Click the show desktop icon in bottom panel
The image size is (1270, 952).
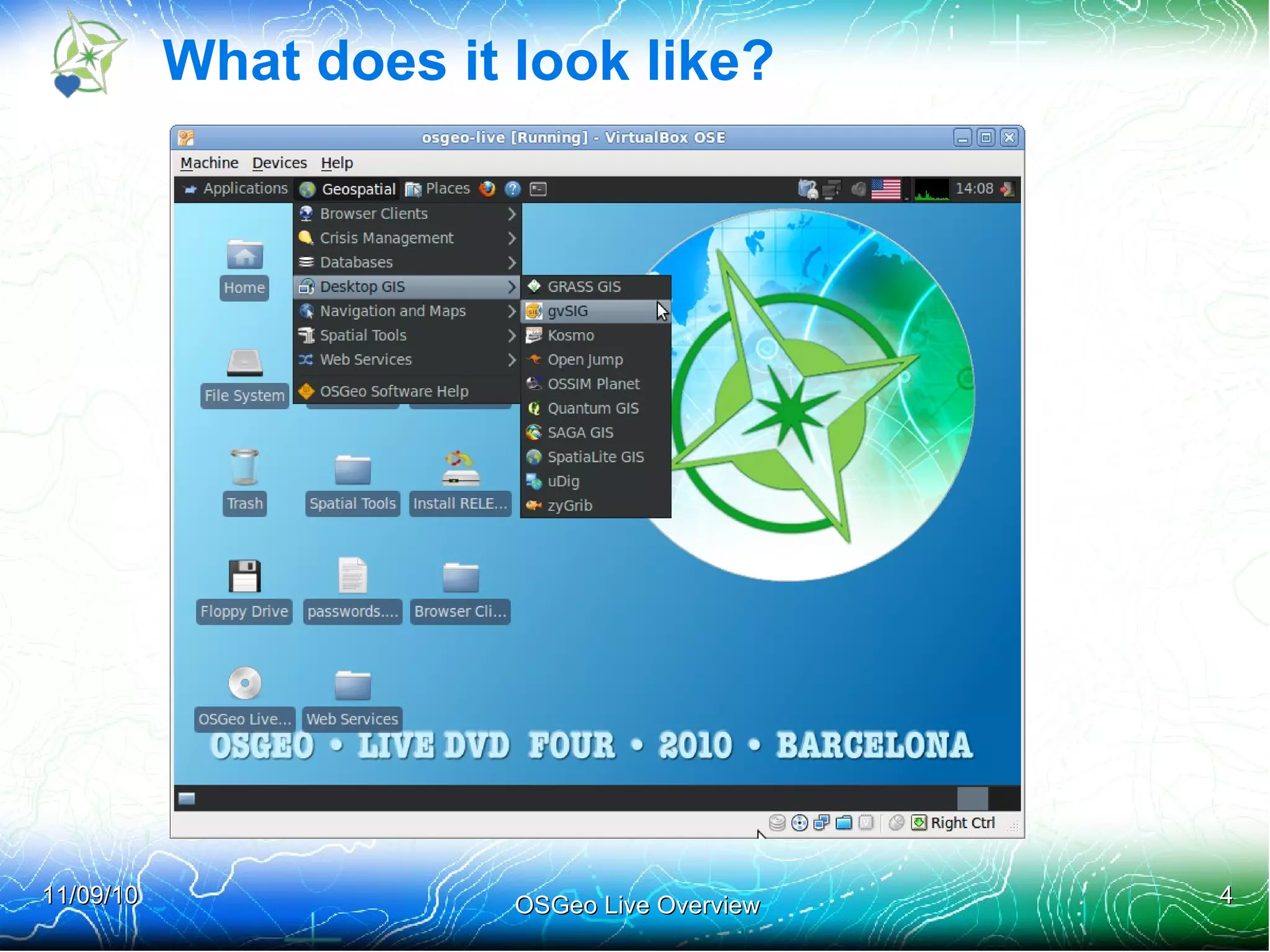point(187,798)
